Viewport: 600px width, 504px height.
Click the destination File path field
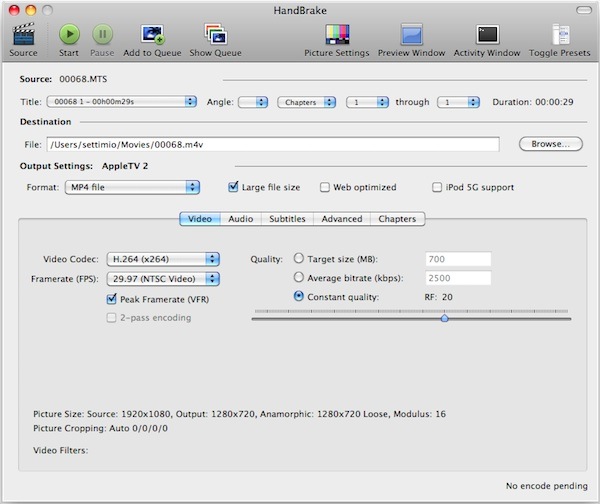click(273, 144)
